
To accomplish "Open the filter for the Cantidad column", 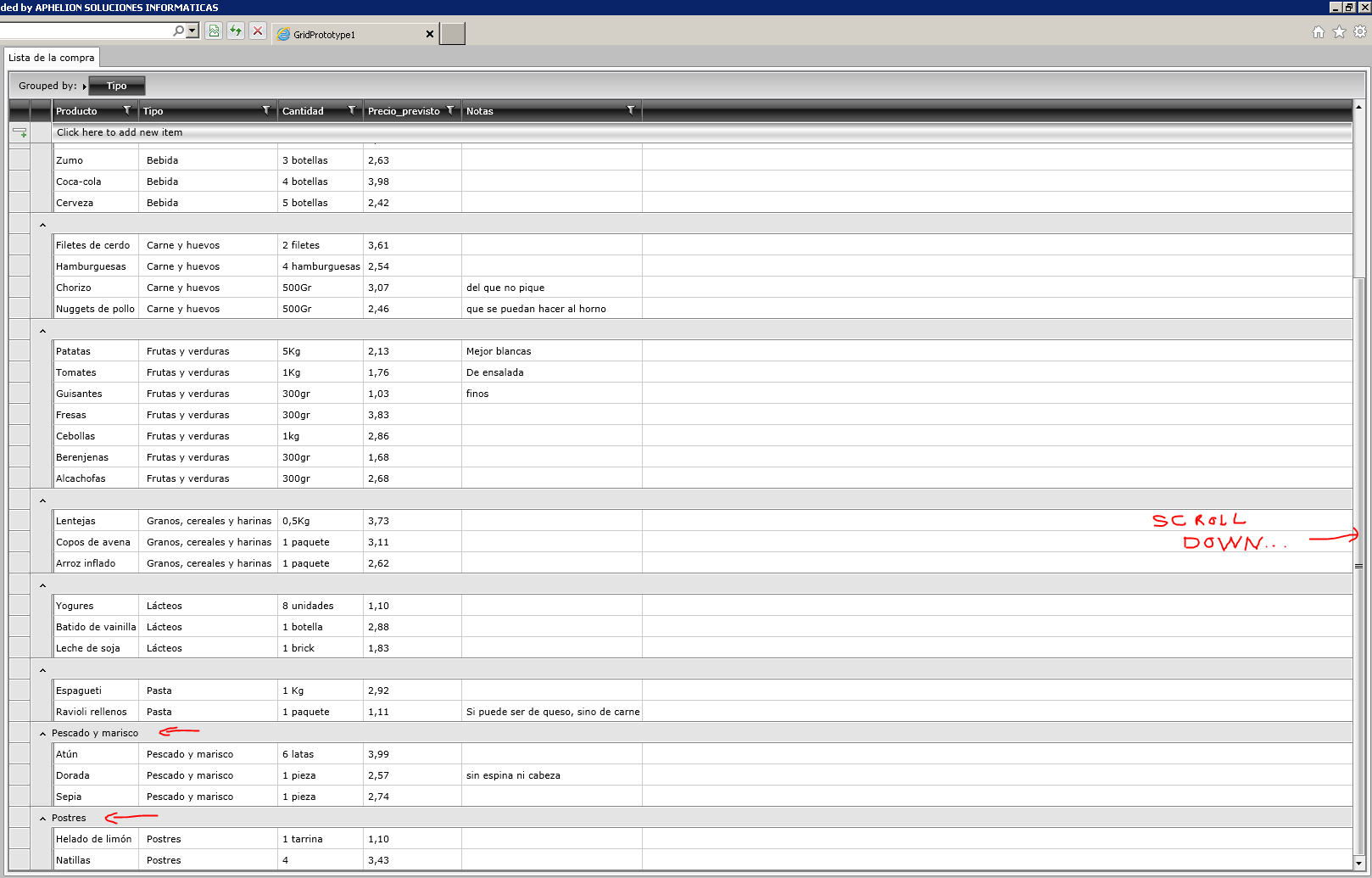I will tap(352, 110).
